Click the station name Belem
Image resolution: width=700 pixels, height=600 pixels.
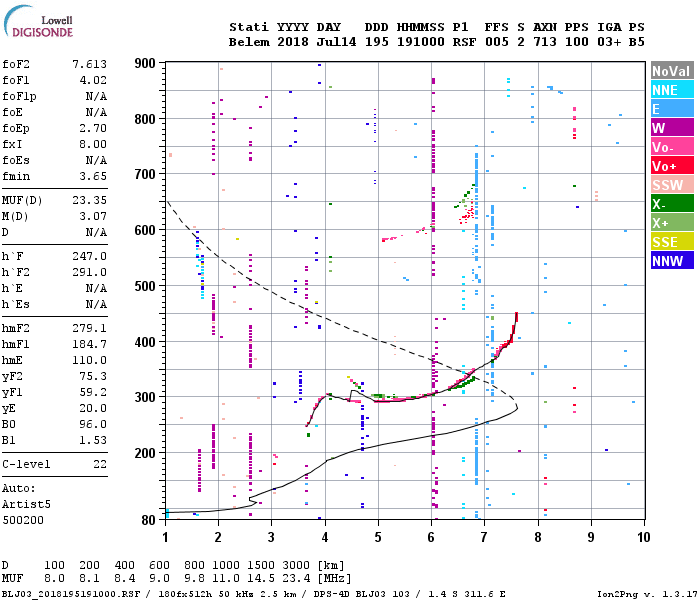249,42
